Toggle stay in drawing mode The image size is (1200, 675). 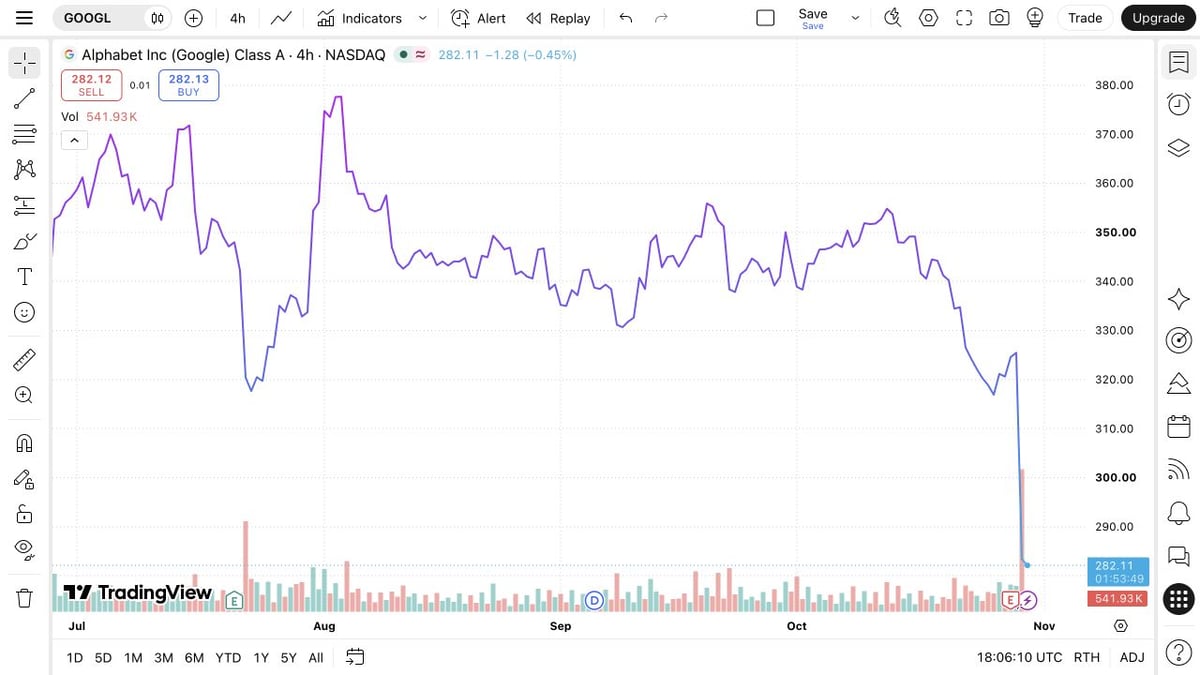[x=24, y=479]
